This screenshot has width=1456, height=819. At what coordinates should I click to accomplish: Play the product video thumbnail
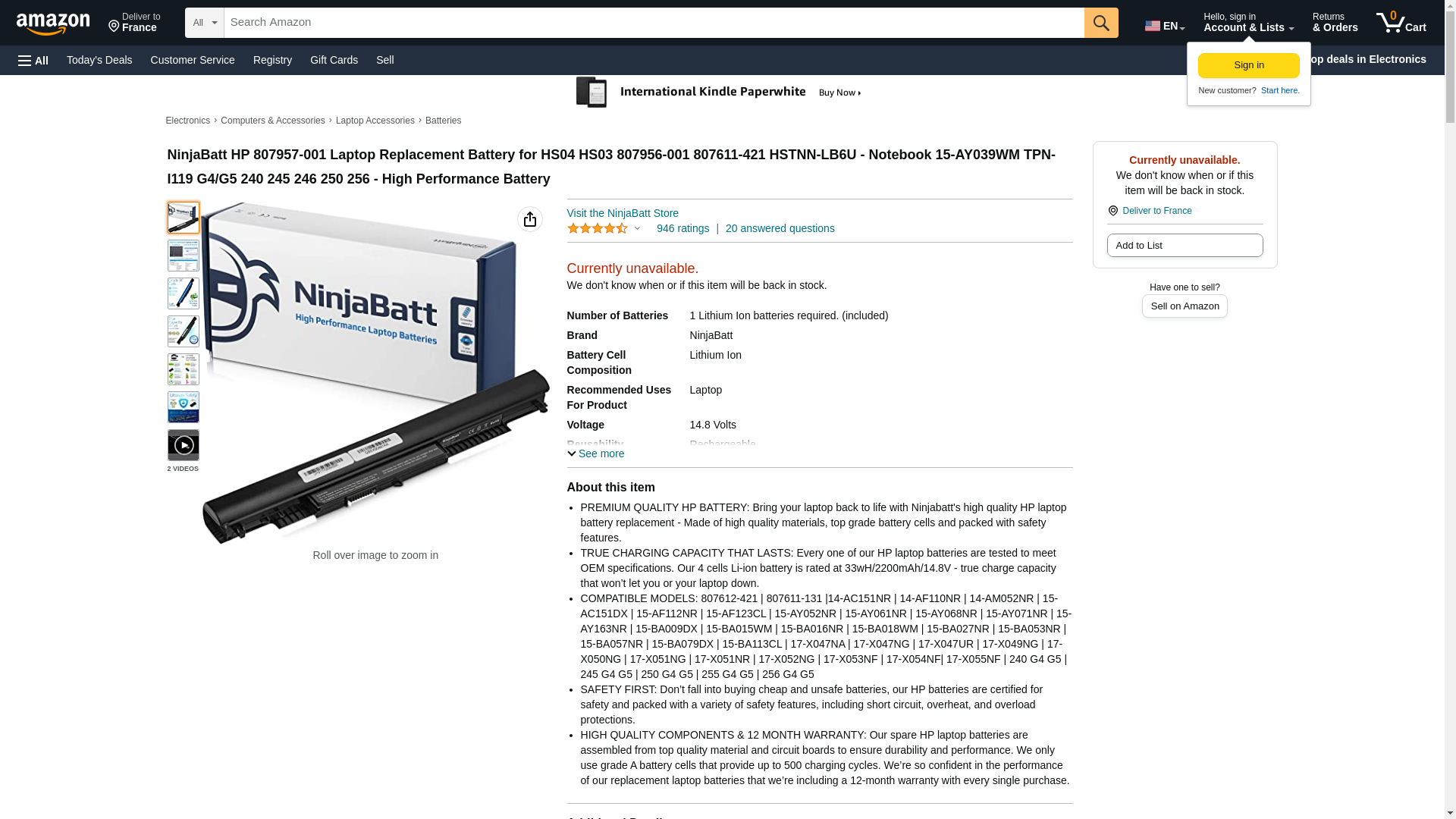click(184, 445)
